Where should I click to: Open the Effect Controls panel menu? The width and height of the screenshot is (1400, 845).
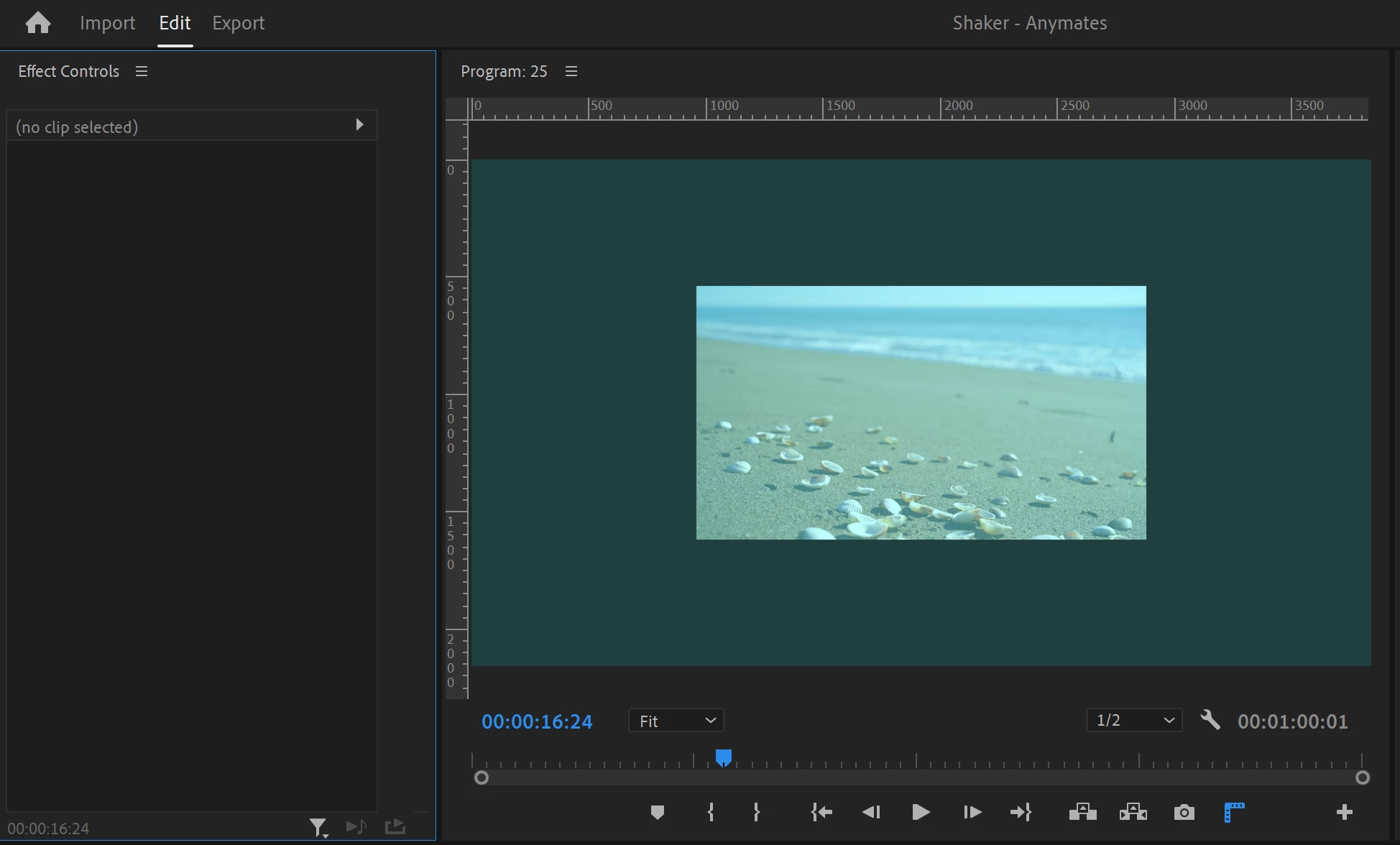(x=142, y=71)
